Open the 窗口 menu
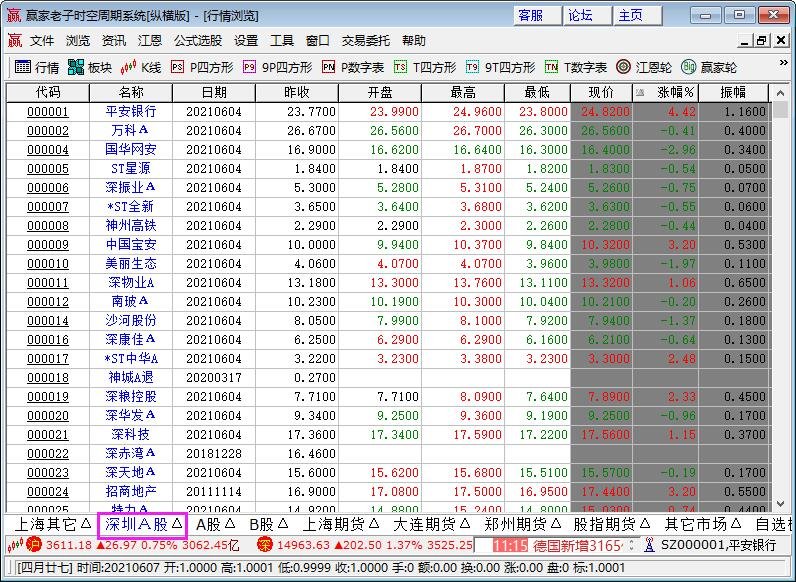 (318, 41)
